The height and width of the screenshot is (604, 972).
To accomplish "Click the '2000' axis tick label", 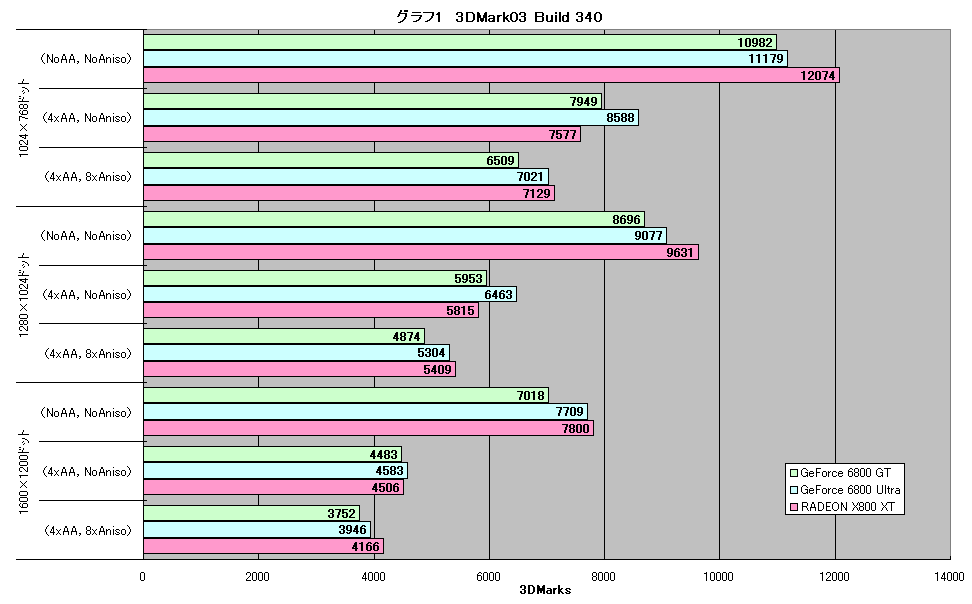I will [257, 576].
